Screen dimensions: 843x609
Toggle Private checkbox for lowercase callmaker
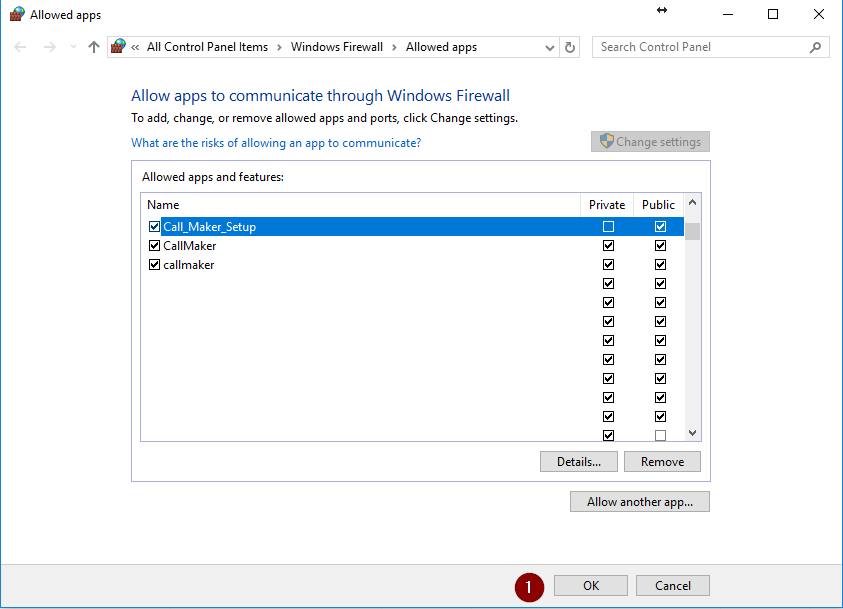pos(608,264)
